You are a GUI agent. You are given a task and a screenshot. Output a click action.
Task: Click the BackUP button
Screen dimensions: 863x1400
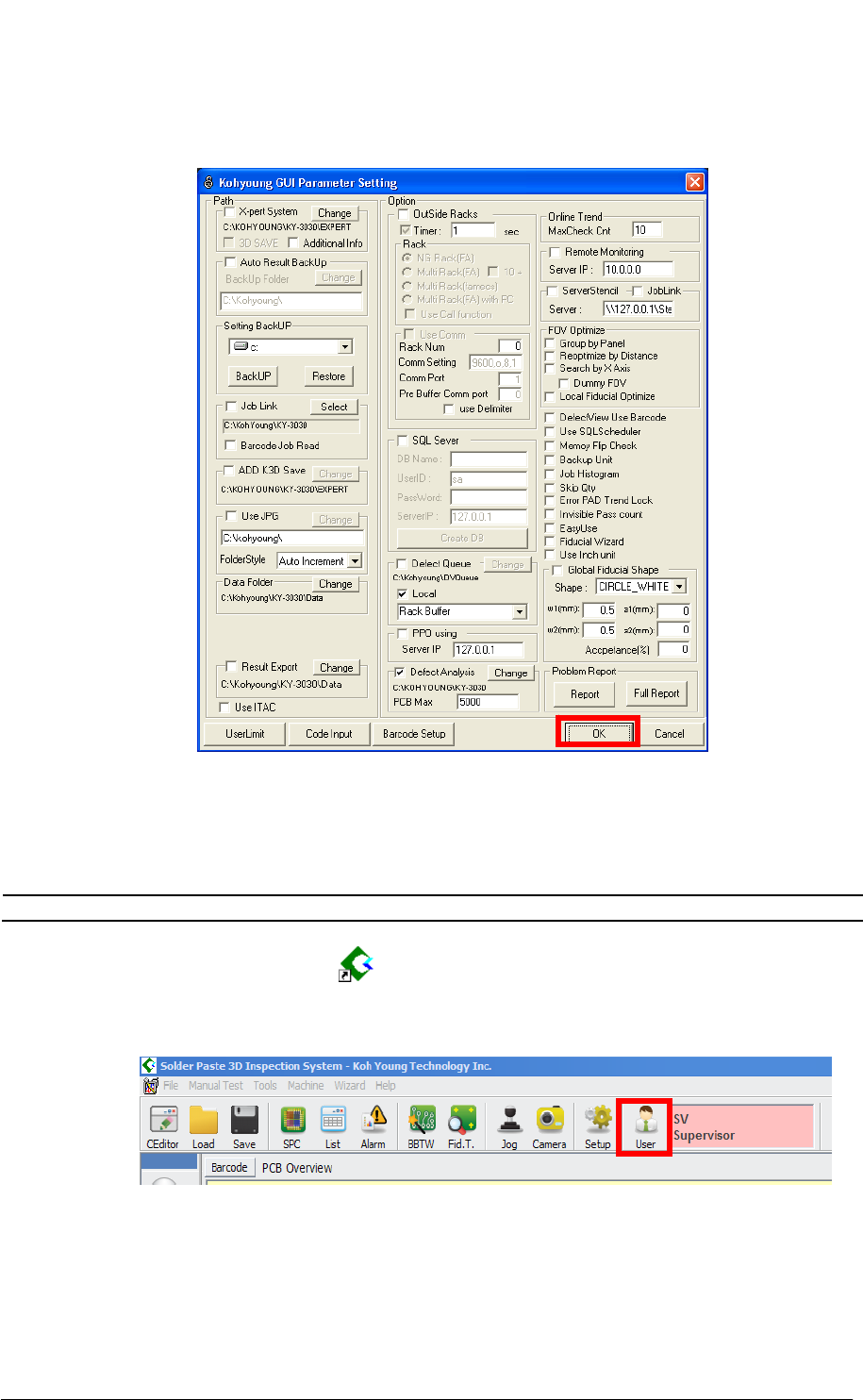tap(253, 375)
